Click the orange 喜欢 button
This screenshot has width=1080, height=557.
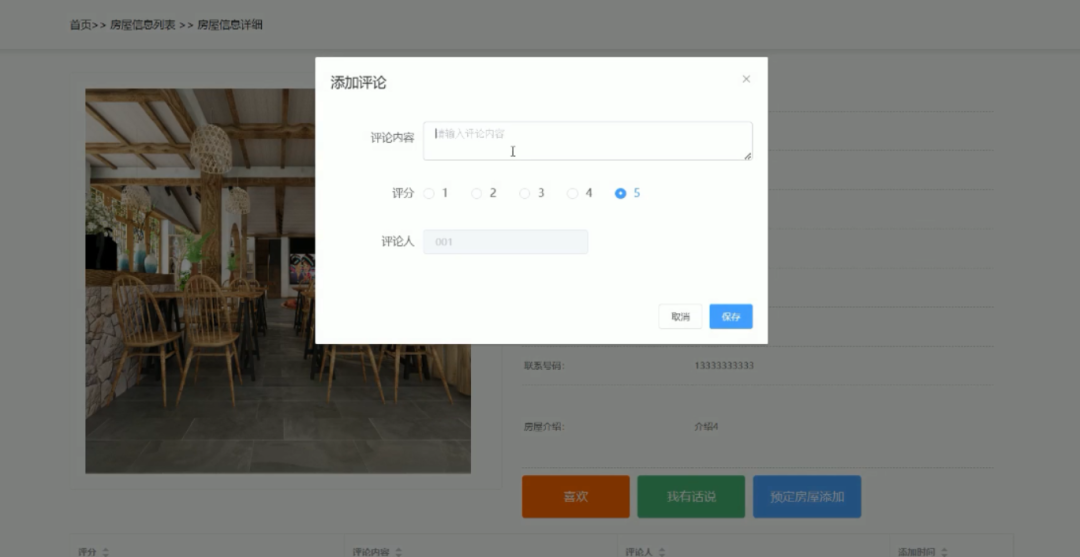coord(576,496)
